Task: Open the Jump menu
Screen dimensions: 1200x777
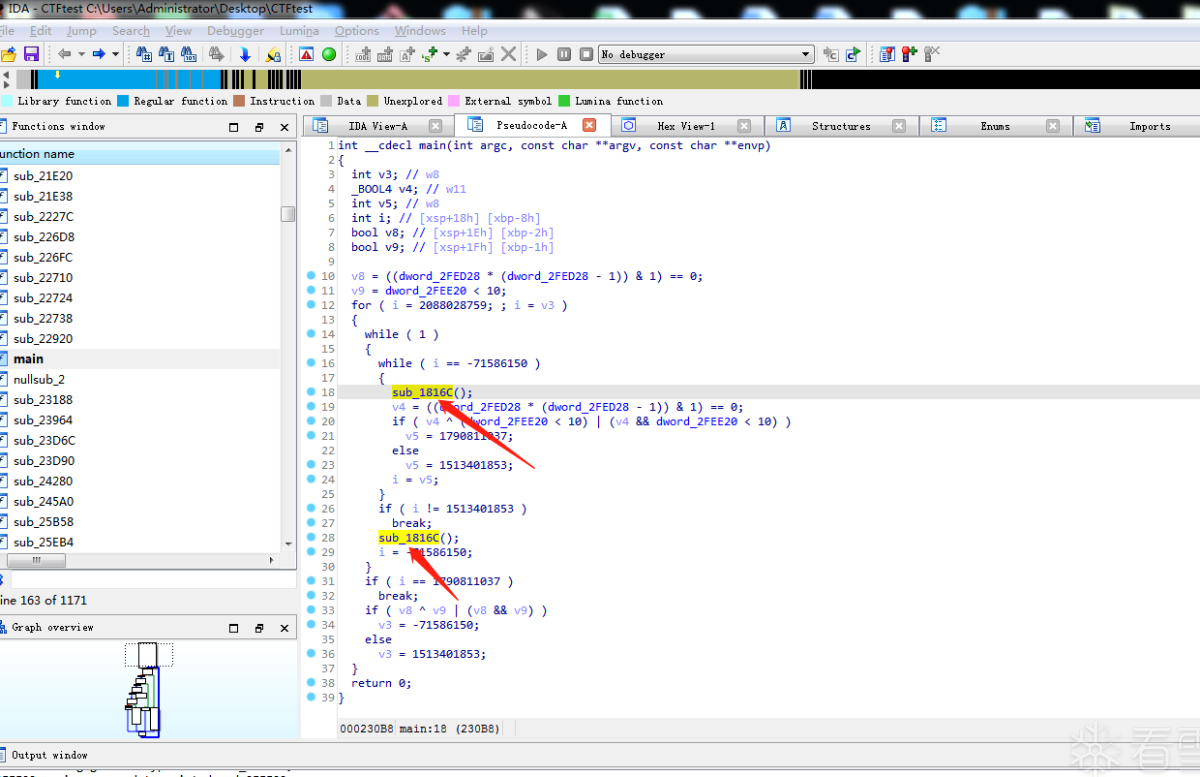Action: (82, 30)
